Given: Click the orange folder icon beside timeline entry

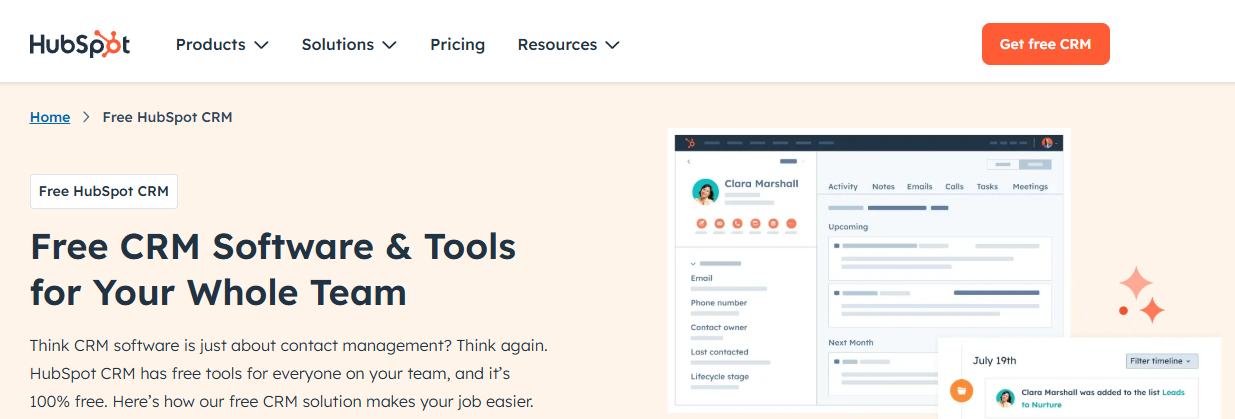Looking at the screenshot, I should click(x=962, y=391).
